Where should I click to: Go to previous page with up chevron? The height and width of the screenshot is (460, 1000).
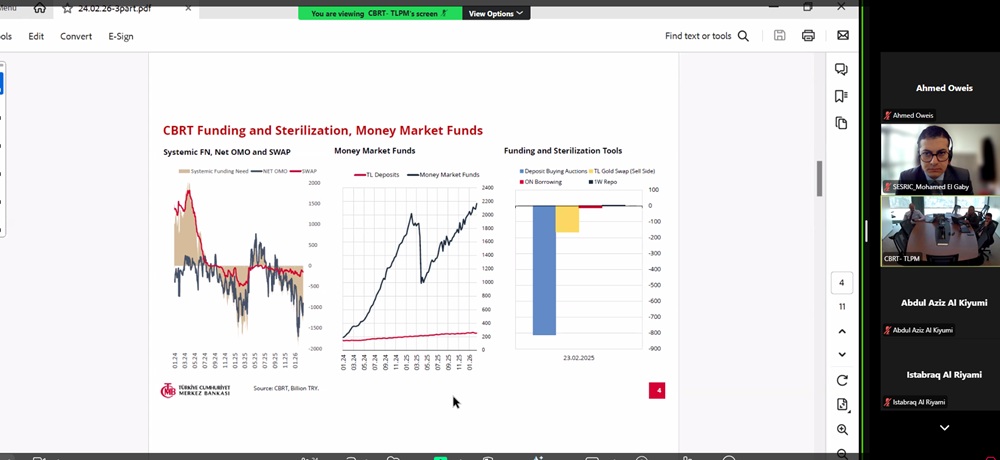842,332
